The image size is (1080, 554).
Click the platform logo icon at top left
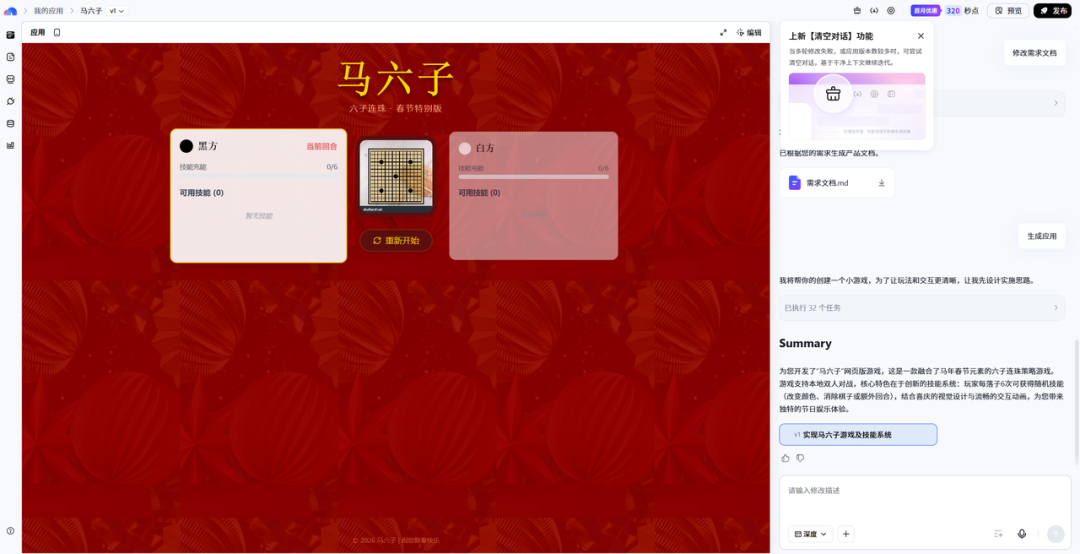pyautogui.click(x=10, y=11)
